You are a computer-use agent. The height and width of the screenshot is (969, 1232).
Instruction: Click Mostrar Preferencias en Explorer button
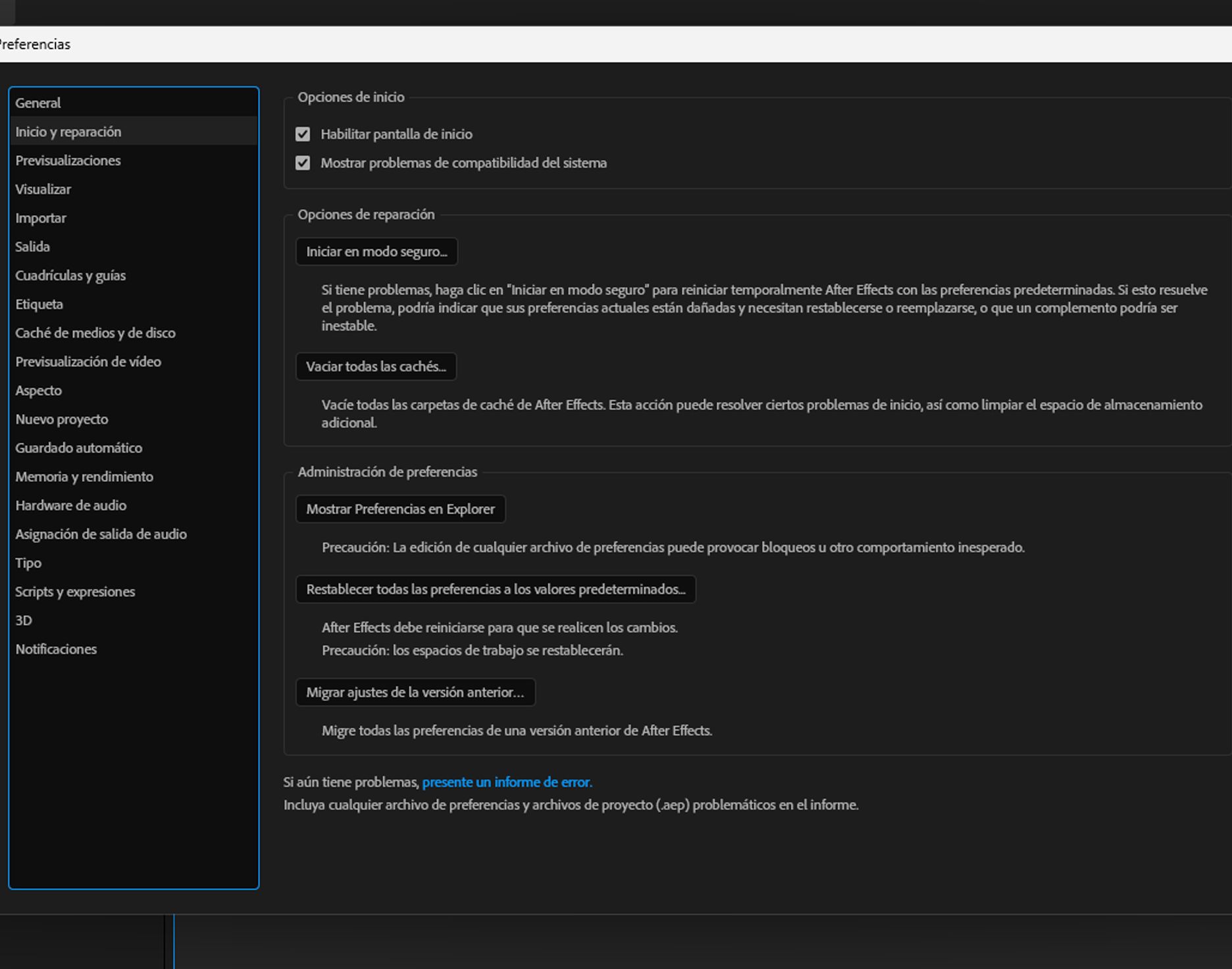400,509
